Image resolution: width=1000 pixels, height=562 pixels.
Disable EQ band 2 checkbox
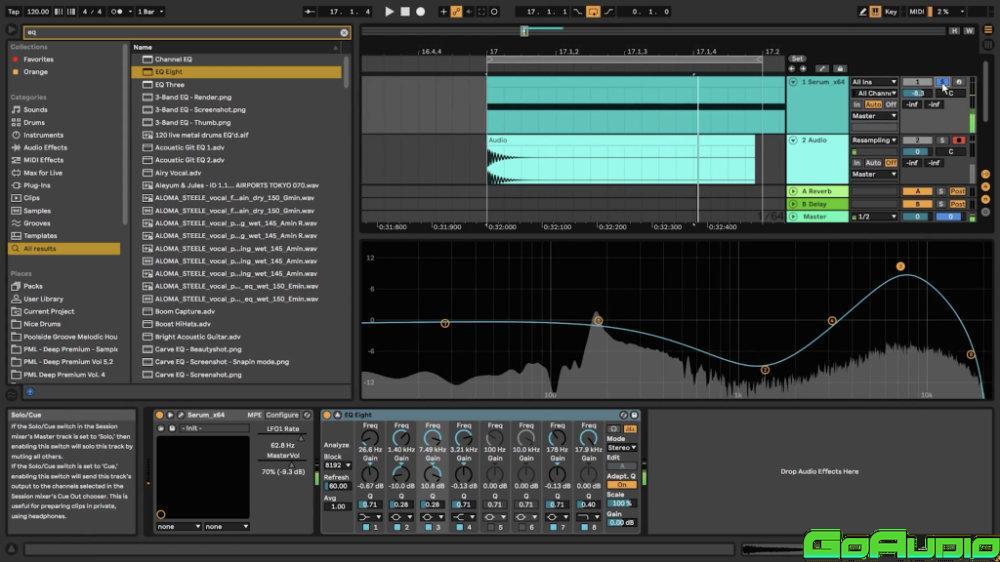[397, 528]
